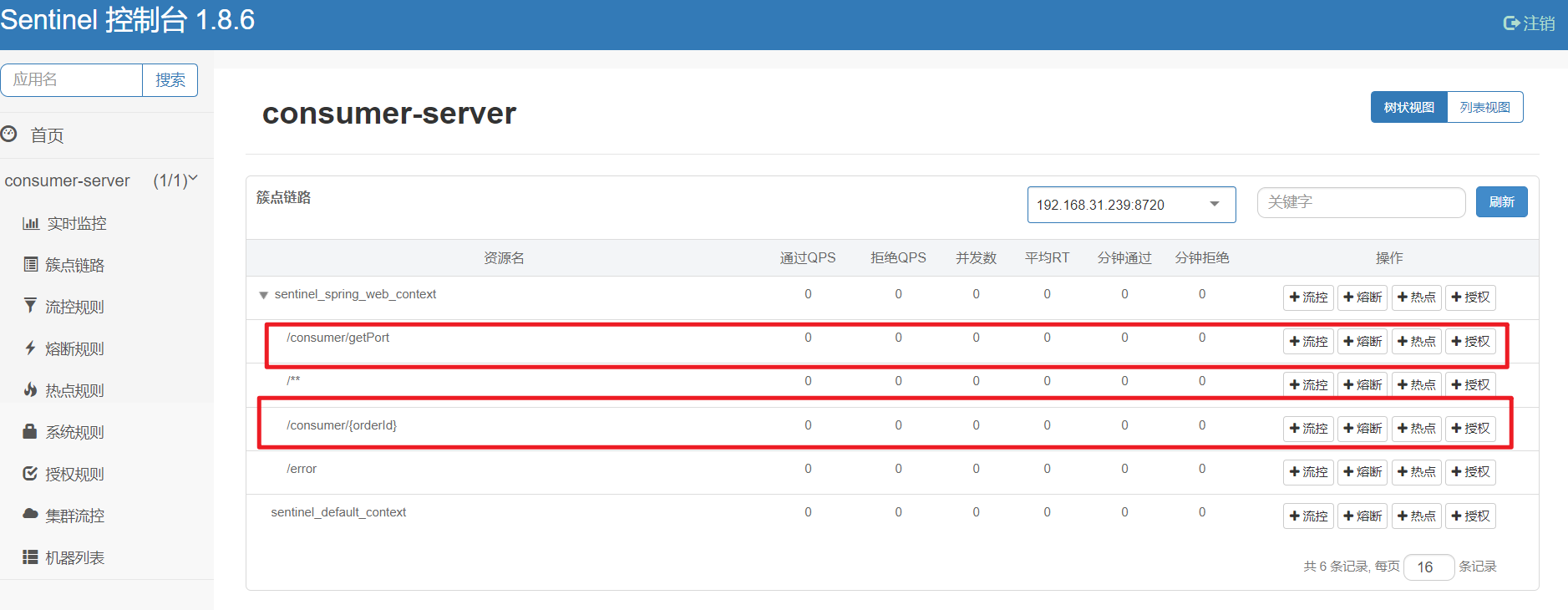
Task: Add 热点 rule for /consumer/getPort
Action: pos(1417,341)
